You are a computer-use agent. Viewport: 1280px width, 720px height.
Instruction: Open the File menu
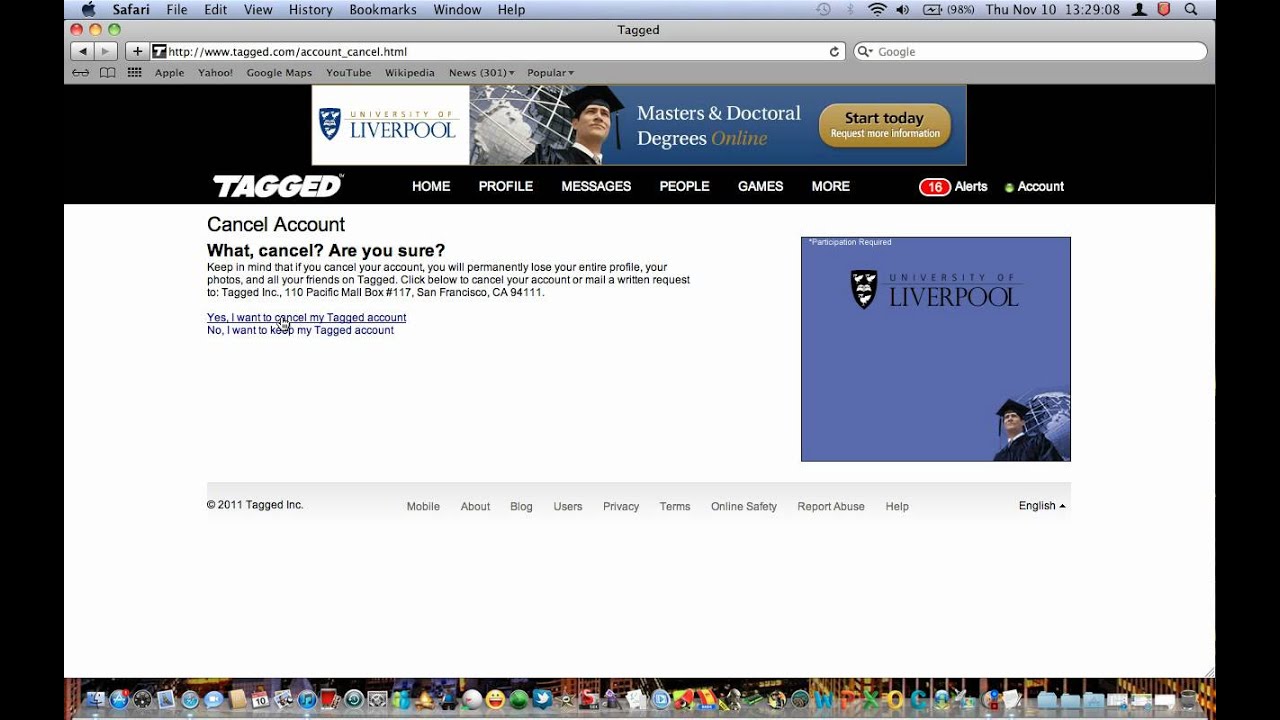(x=177, y=9)
